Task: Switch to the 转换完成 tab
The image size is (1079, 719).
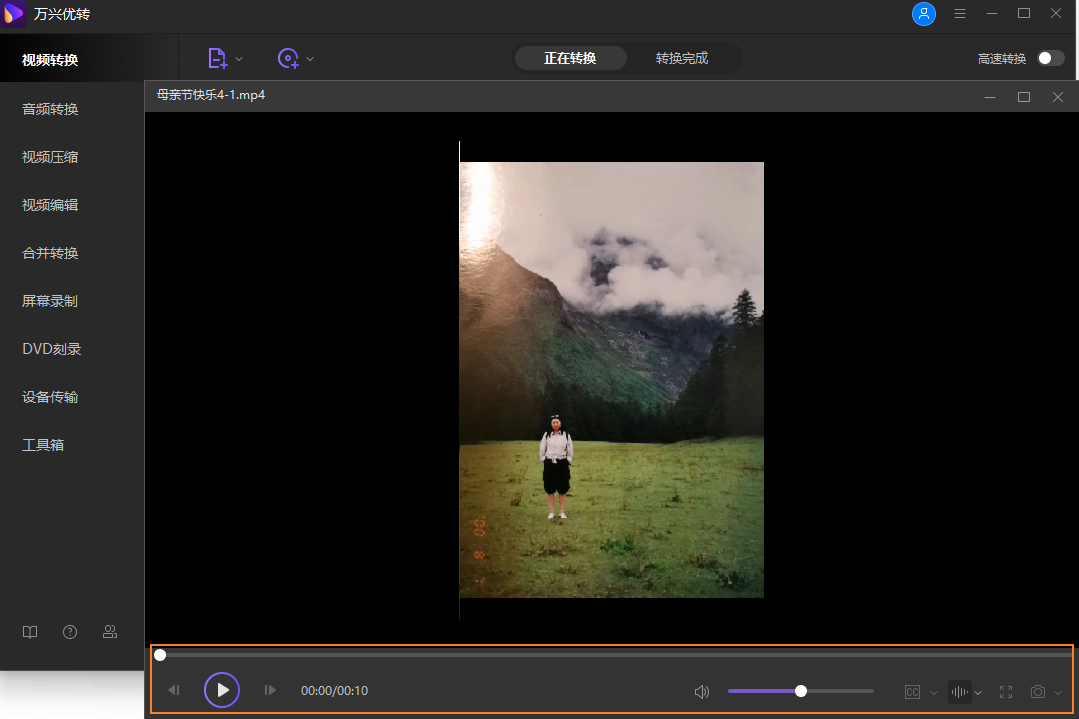Action: pos(682,58)
